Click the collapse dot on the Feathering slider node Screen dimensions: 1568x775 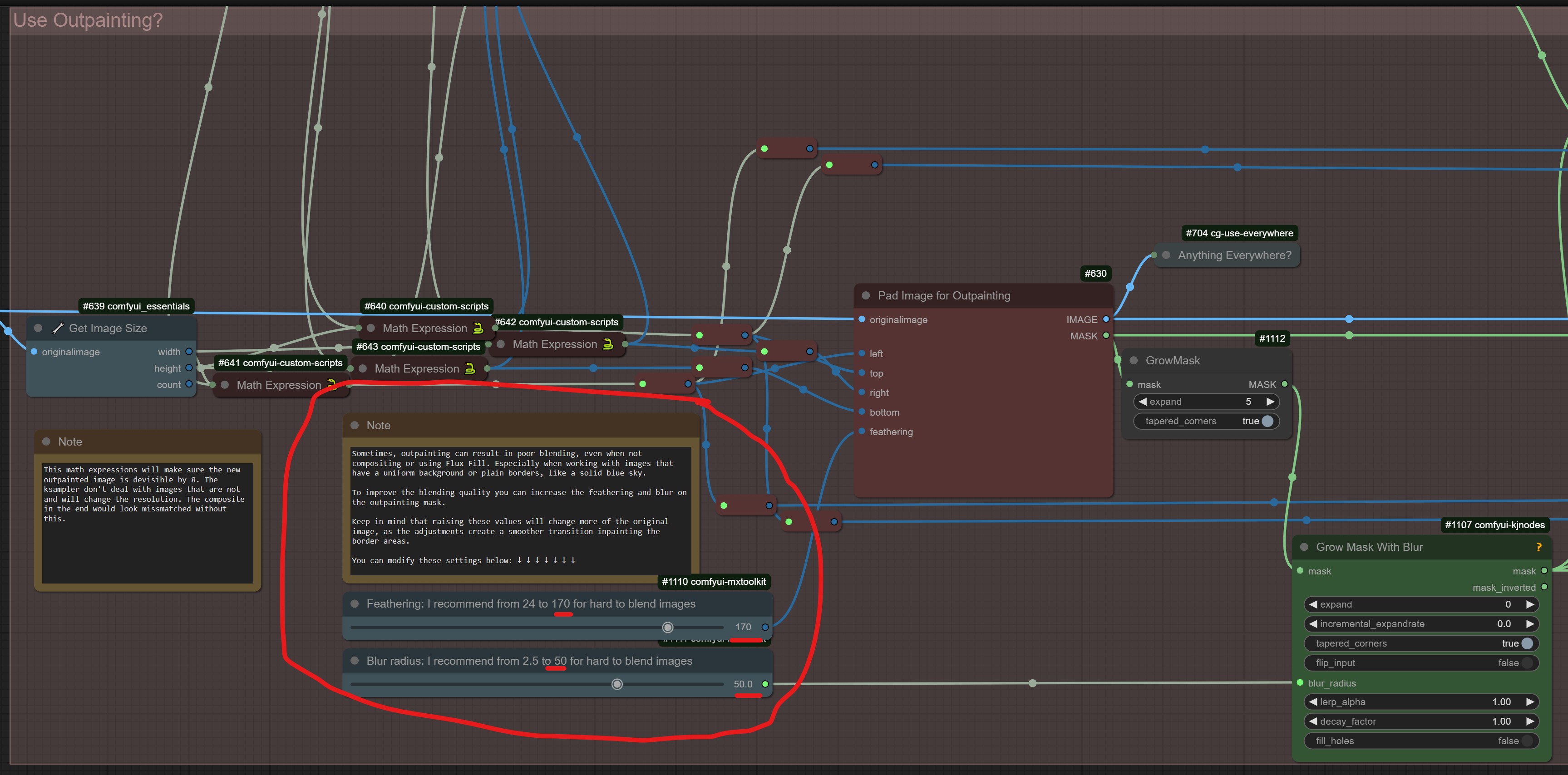[355, 604]
